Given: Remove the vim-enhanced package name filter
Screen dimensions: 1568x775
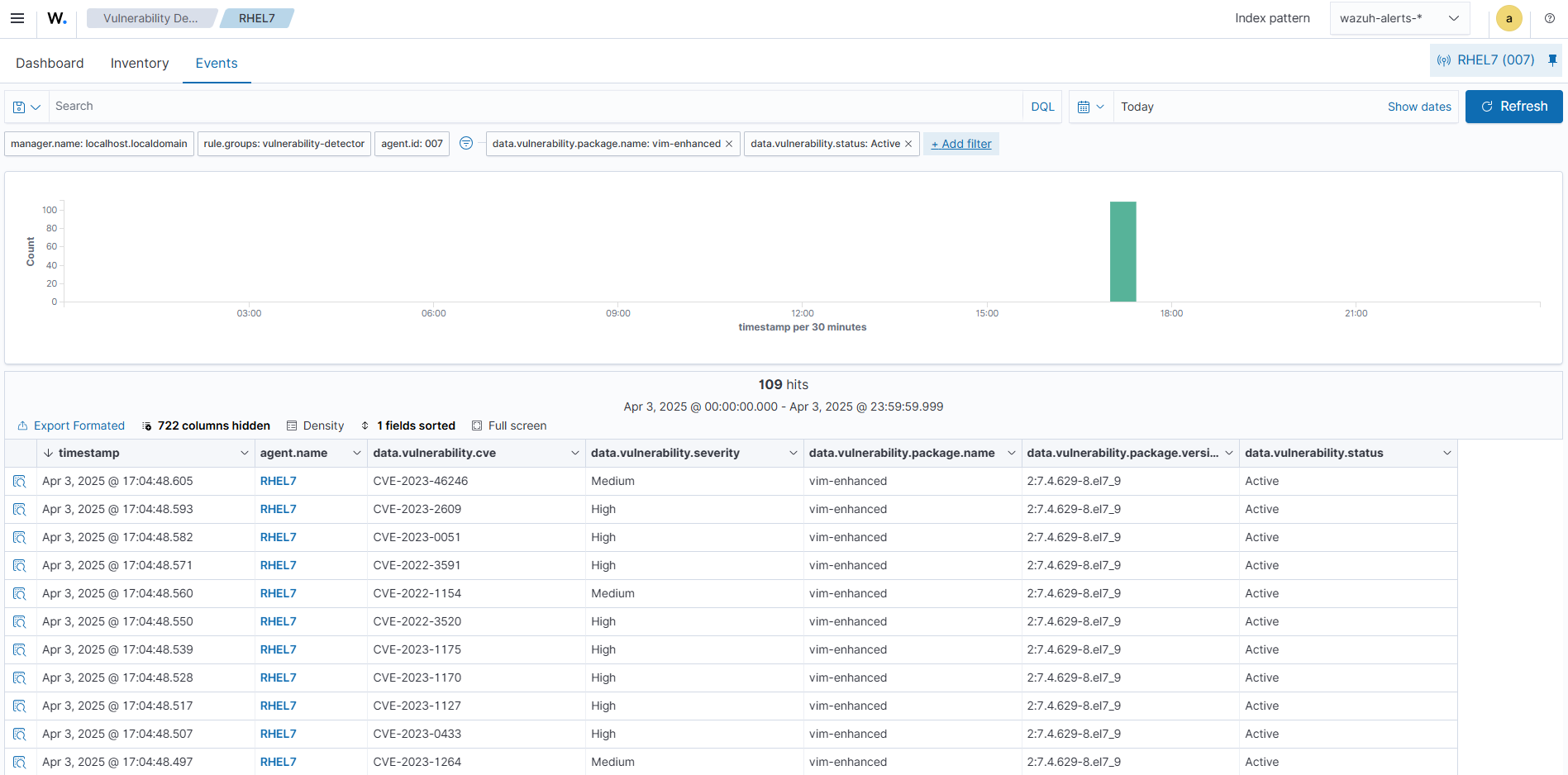Looking at the screenshot, I should pyautogui.click(x=729, y=144).
